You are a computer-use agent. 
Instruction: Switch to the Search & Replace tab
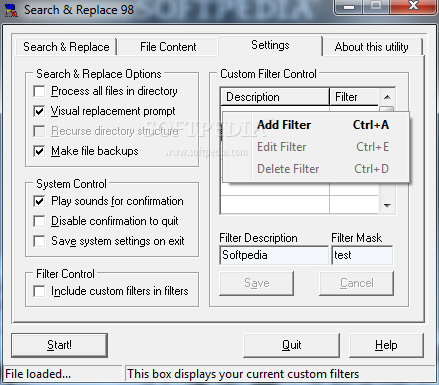(66, 47)
